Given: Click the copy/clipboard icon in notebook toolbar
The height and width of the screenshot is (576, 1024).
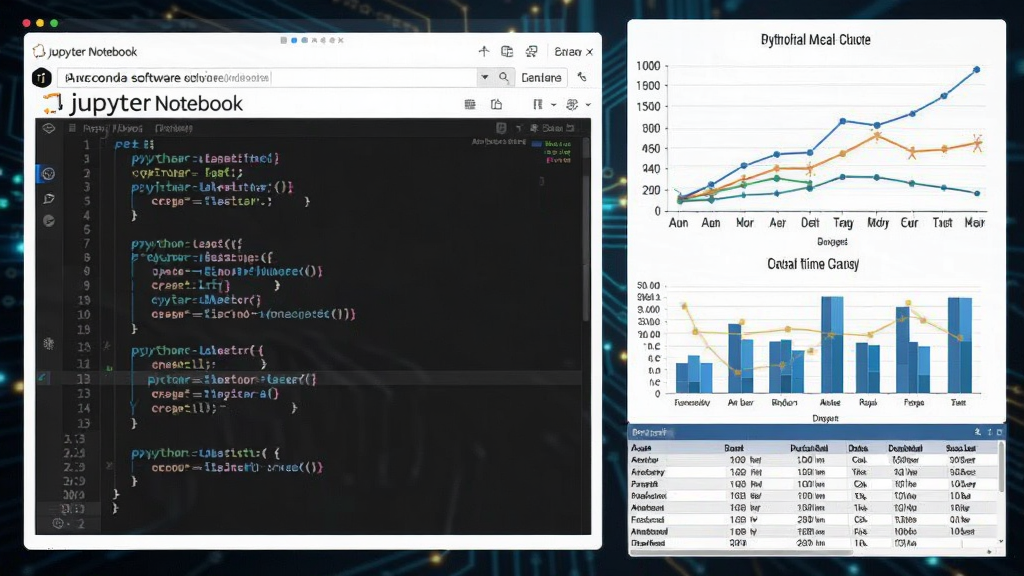Looking at the screenshot, I should pos(496,104).
